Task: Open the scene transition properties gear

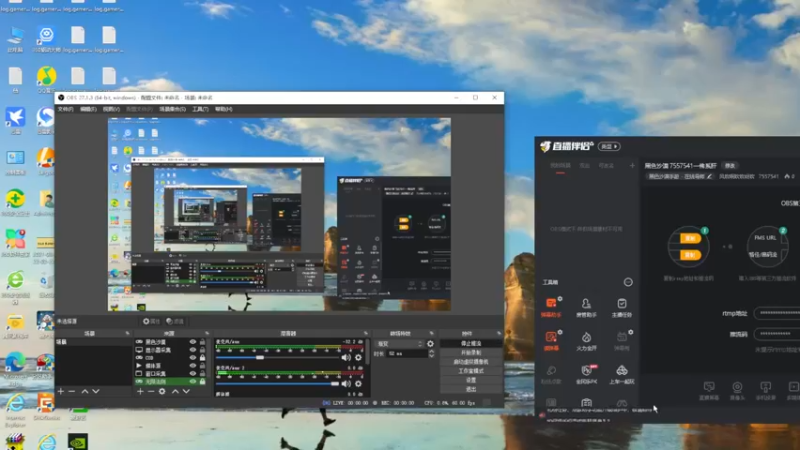Action: (430, 344)
